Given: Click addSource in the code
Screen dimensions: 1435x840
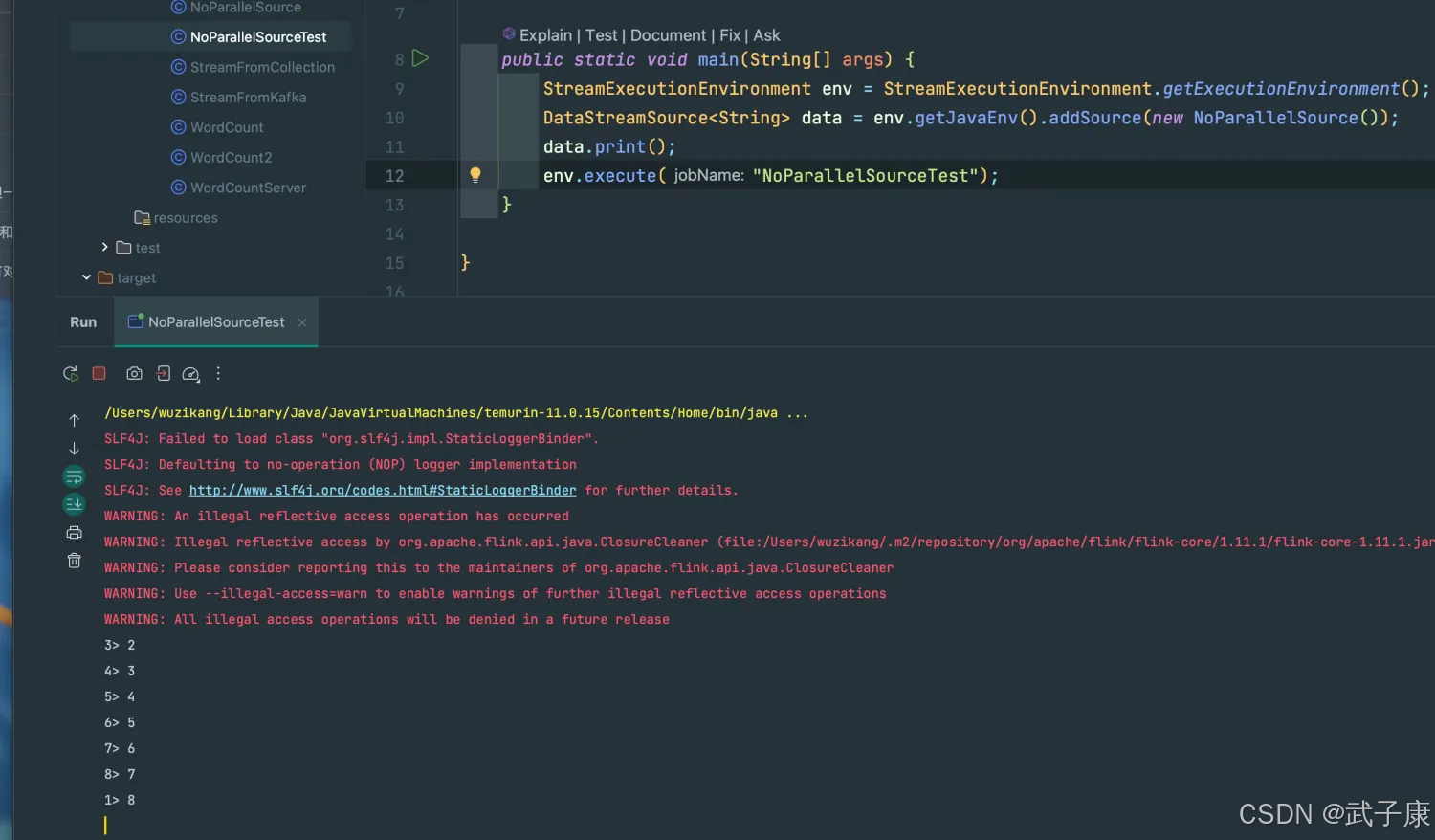Looking at the screenshot, I should coord(1095,118).
